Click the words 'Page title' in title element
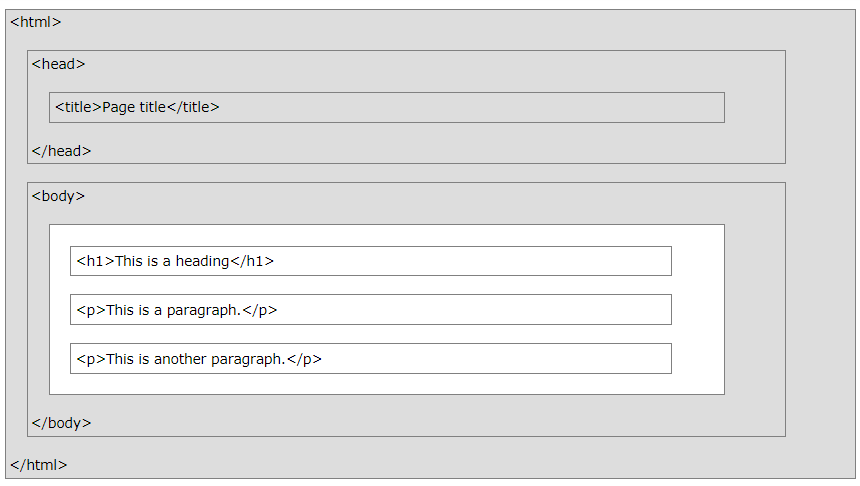This screenshot has width=860, height=486. click(x=134, y=108)
